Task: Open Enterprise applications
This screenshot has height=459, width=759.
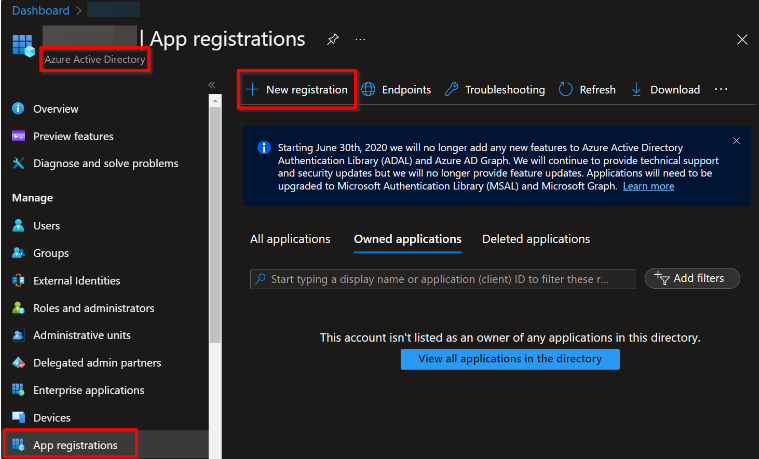Action: point(89,390)
